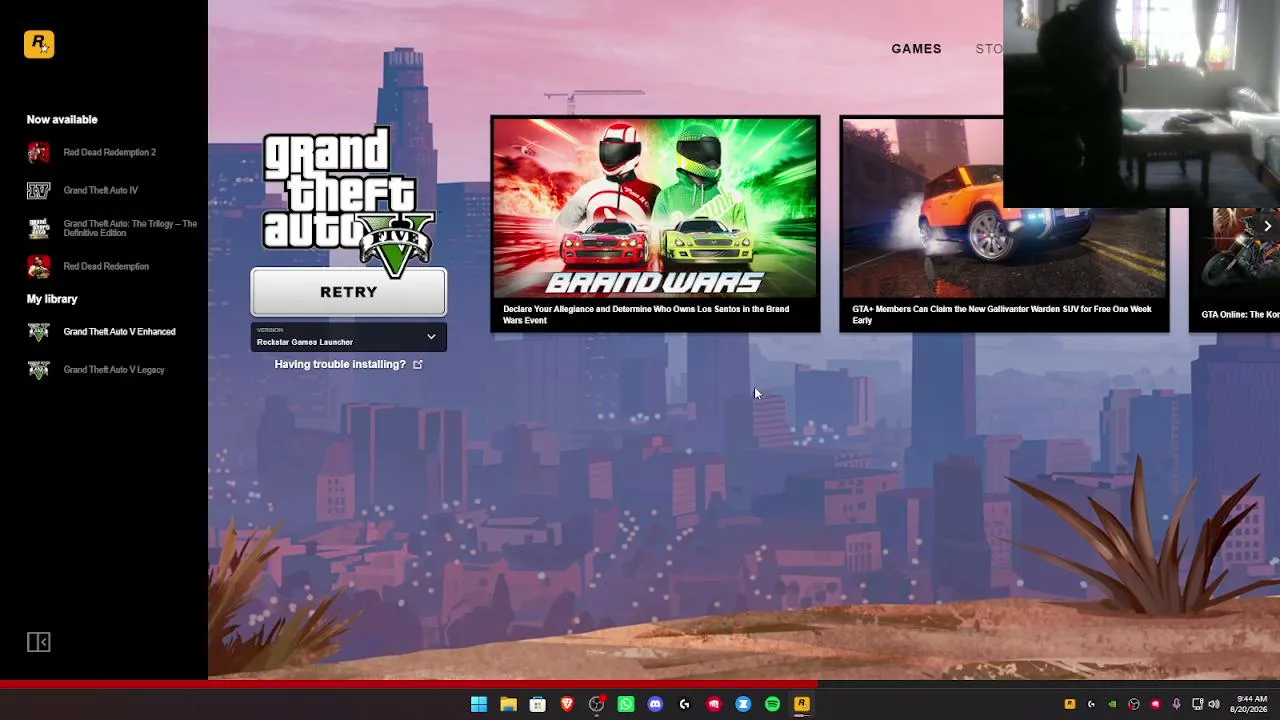Open the clock and date in the taskbar
Screen dimensions: 1280x720
click(x=1251, y=704)
